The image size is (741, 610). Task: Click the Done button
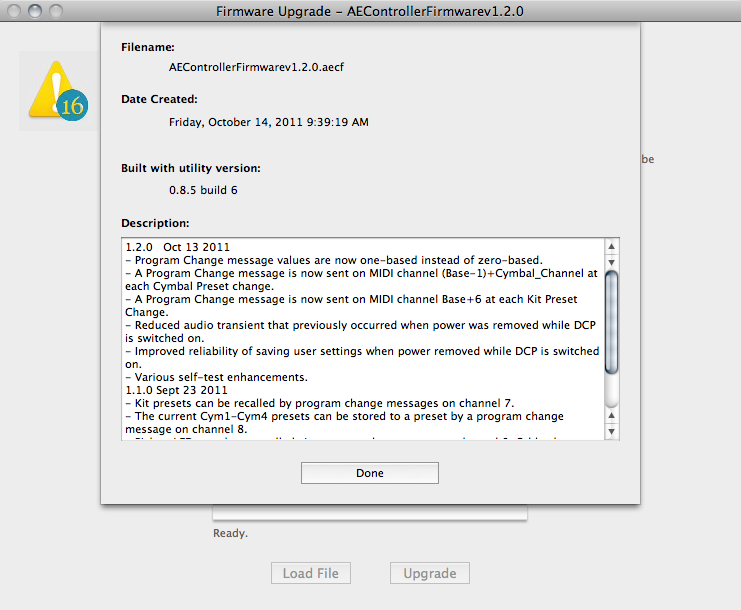[x=369, y=473]
